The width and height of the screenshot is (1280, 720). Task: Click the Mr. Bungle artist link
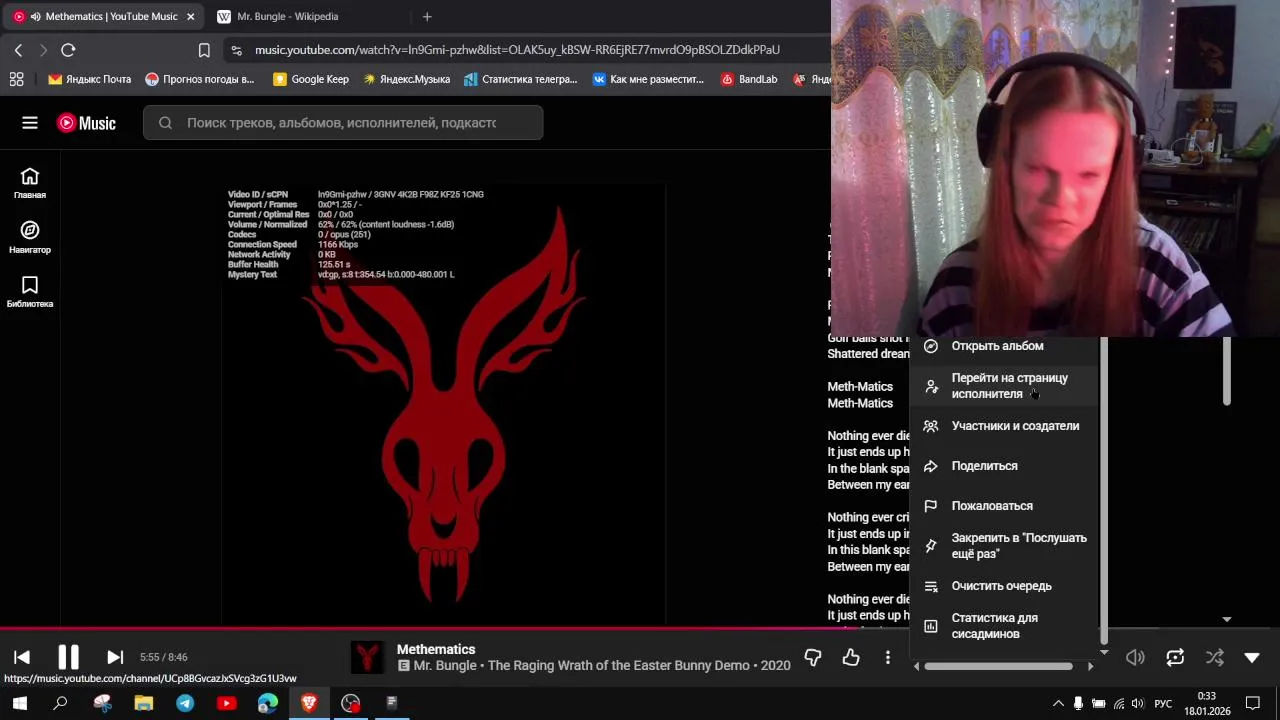[x=446, y=665]
